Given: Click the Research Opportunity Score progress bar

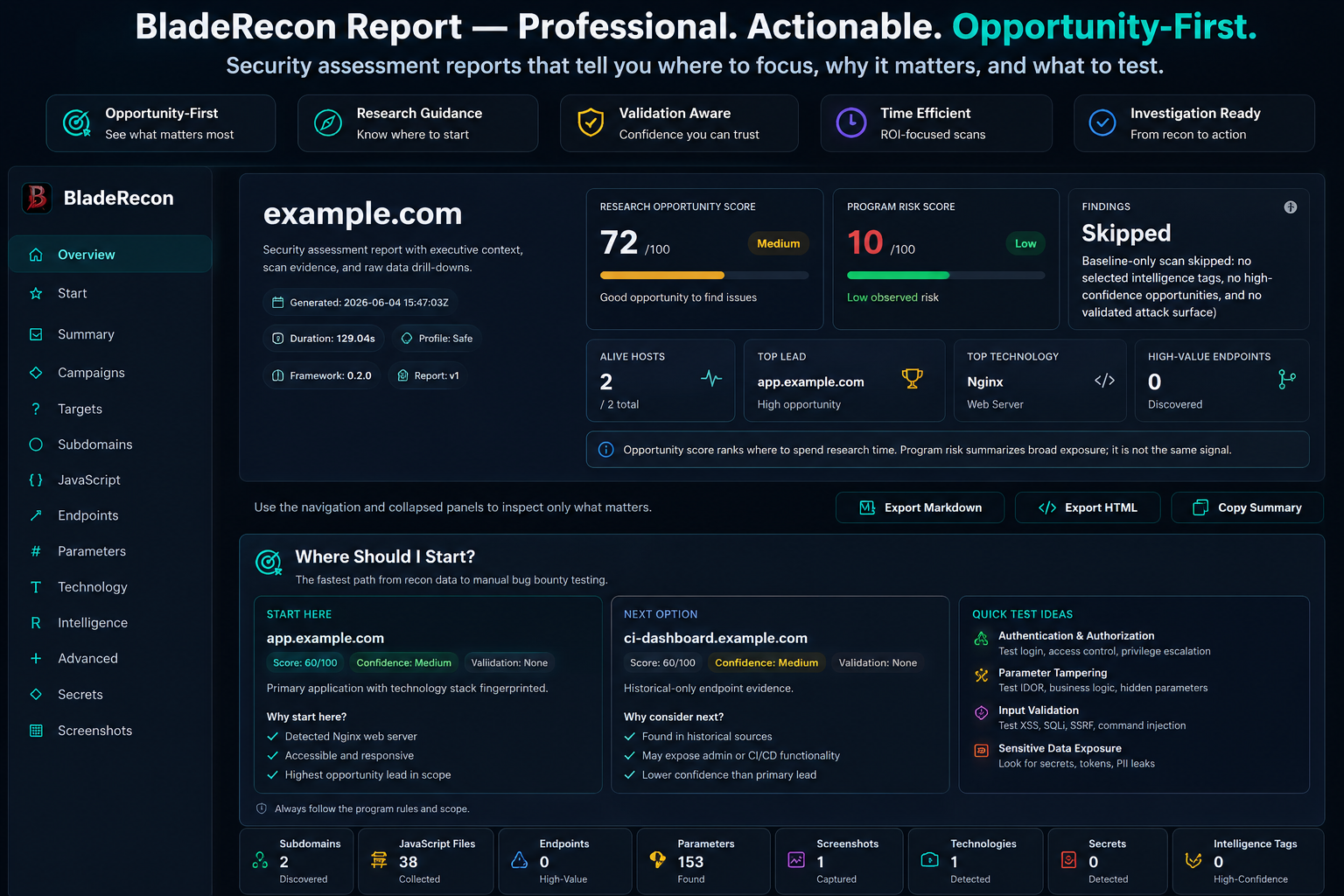Looking at the screenshot, I should [704, 276].
